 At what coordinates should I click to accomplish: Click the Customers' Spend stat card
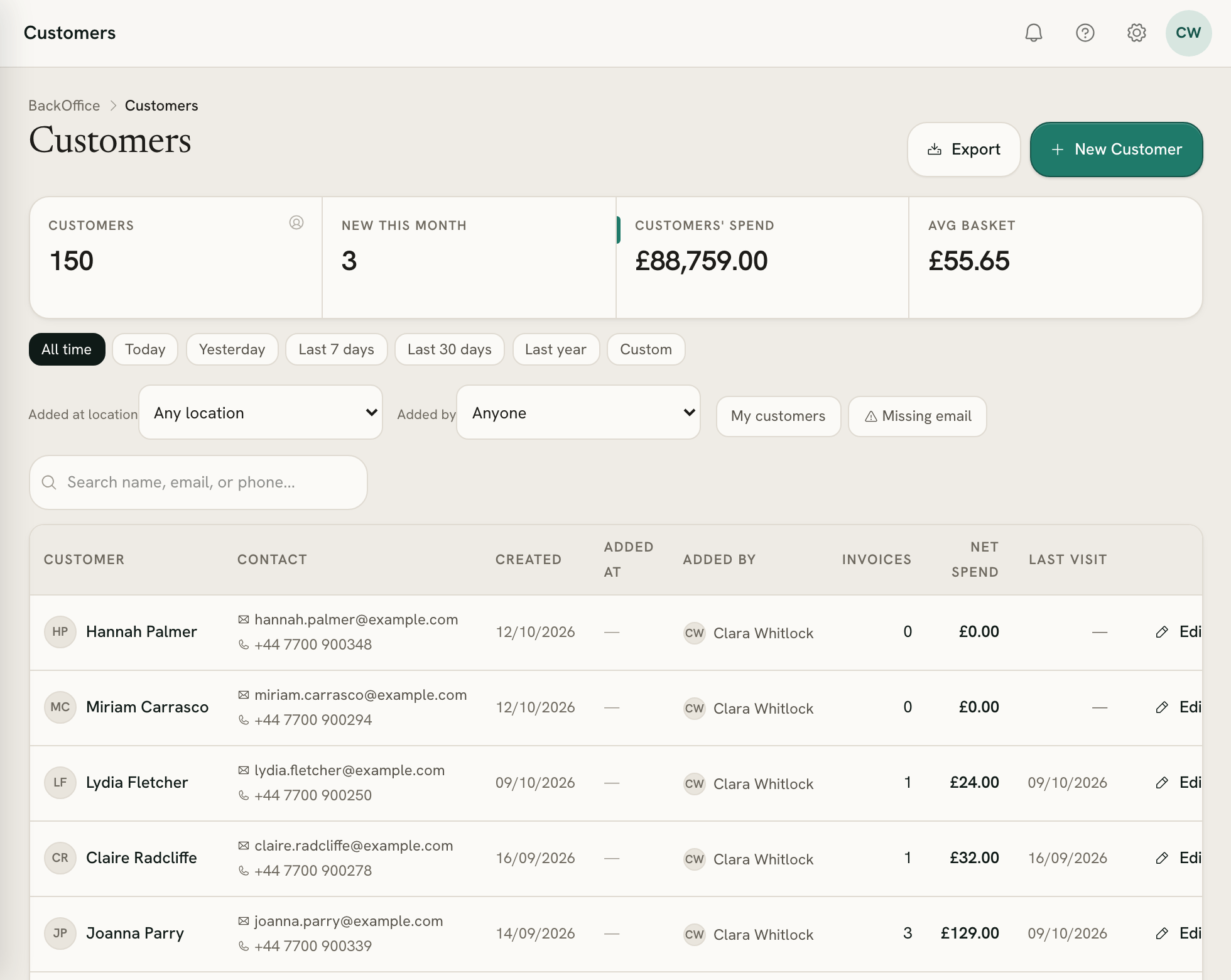point(762,258)
